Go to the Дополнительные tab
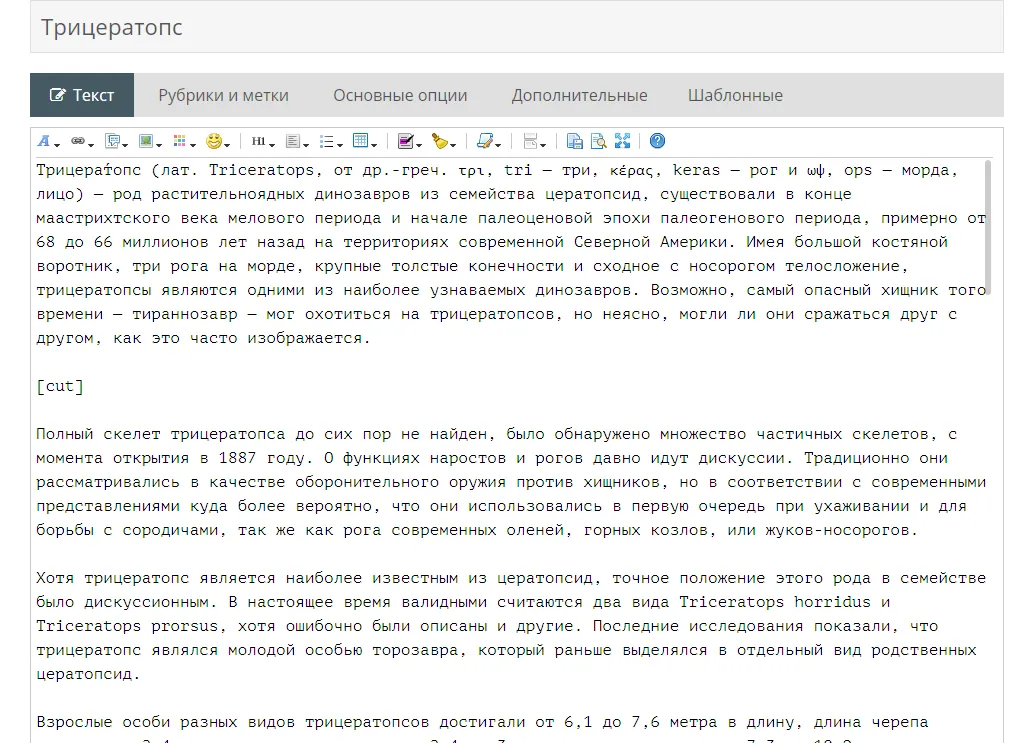The image size is (1024, 743). coord(579,95)
